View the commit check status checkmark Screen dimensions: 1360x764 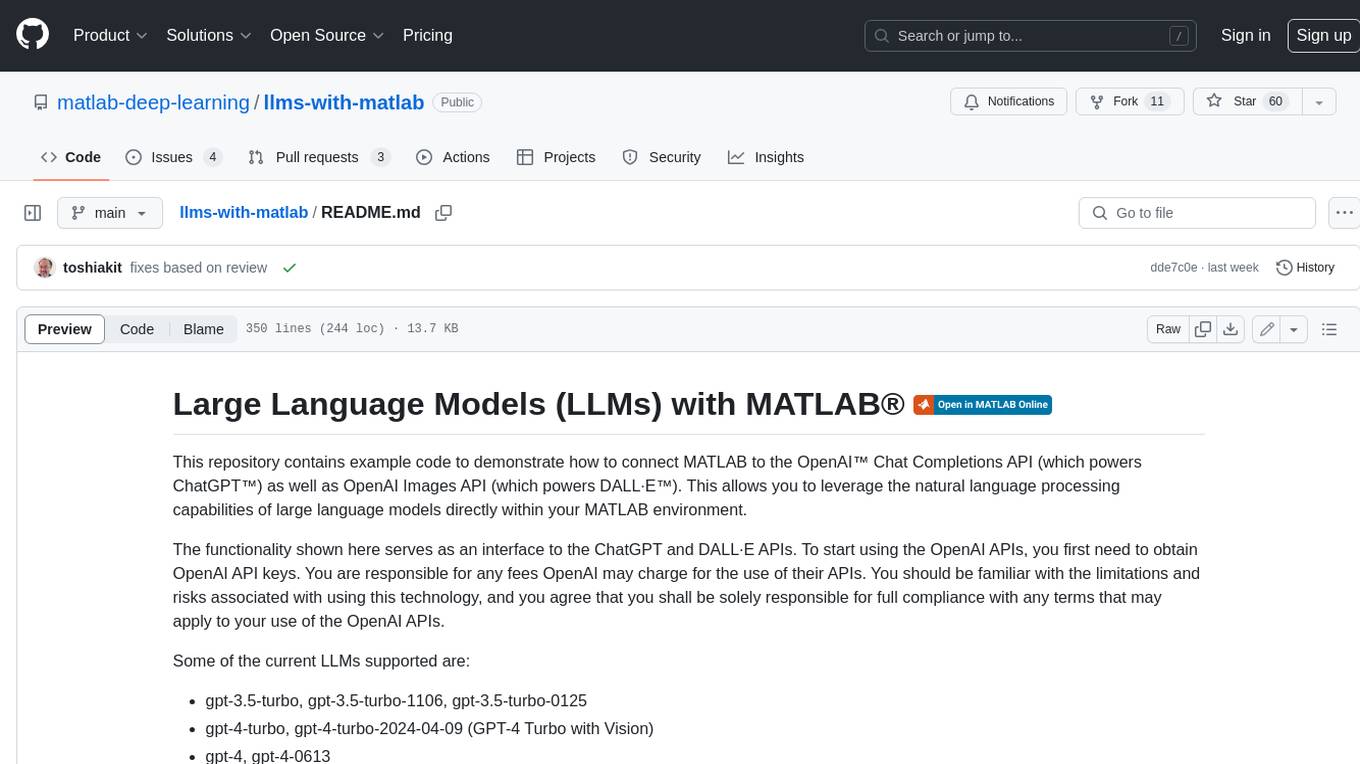tap(289, 268)
